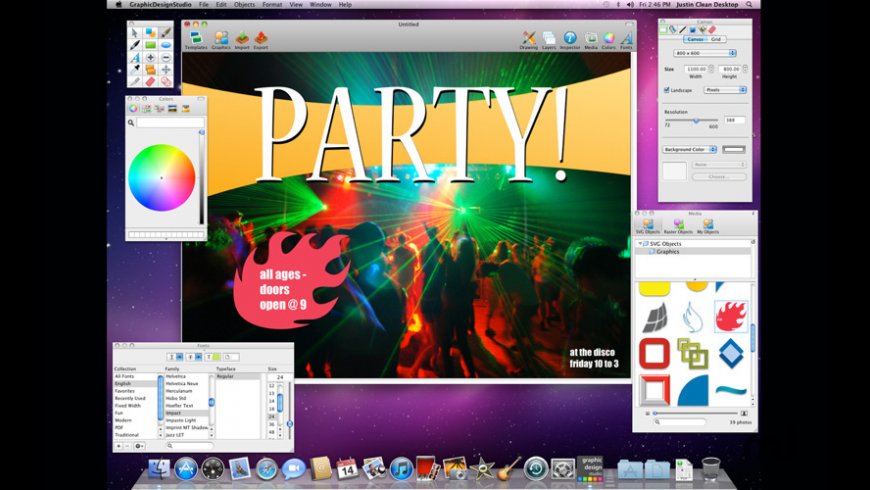Choose the Favorites font collection
The height and width of the screenshot is (490, 870).
125,391
